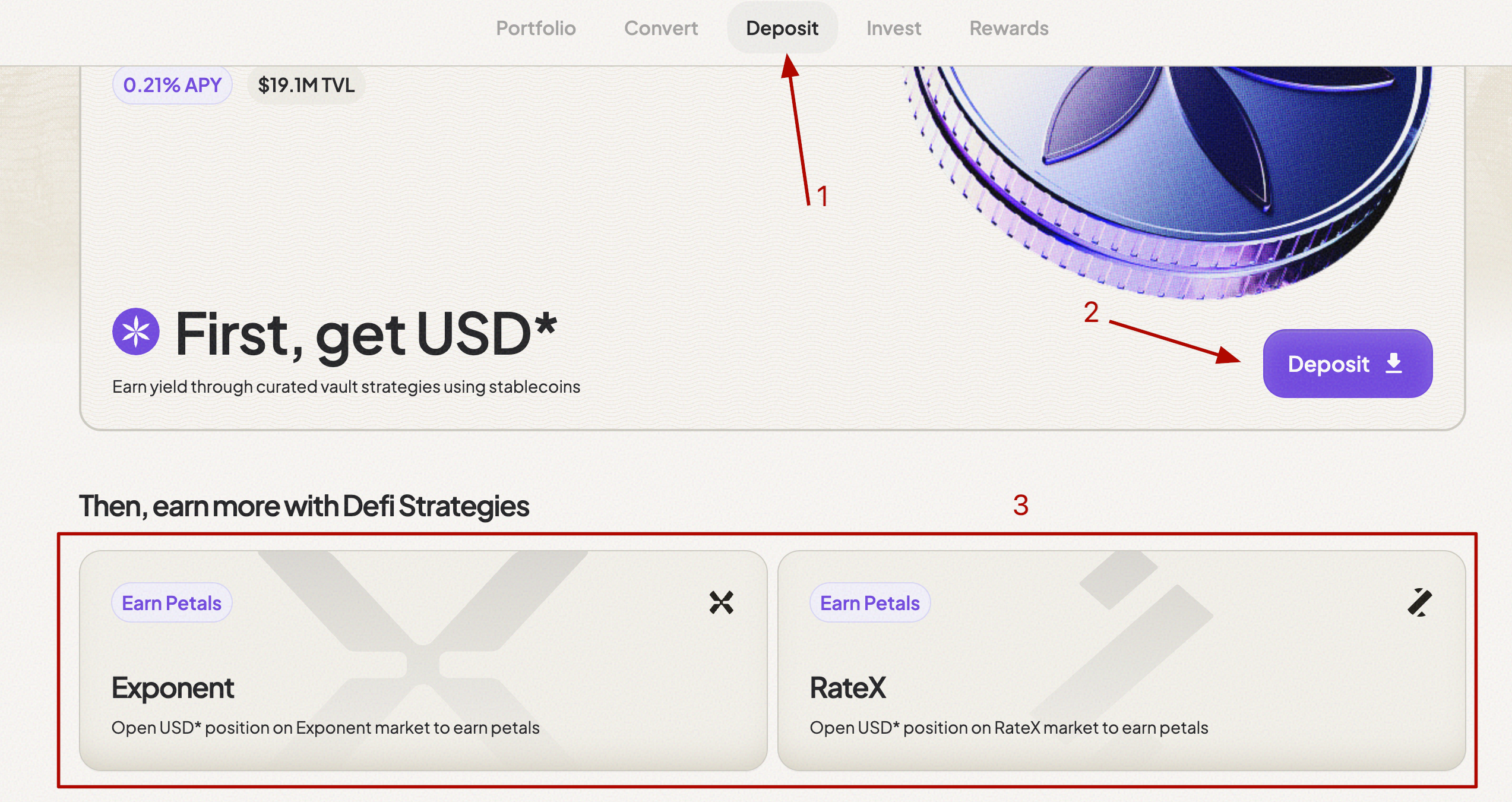The image size is (1512, 802).
Task: Click the "First, get USD*" heading
Action: tap(366, 334)
